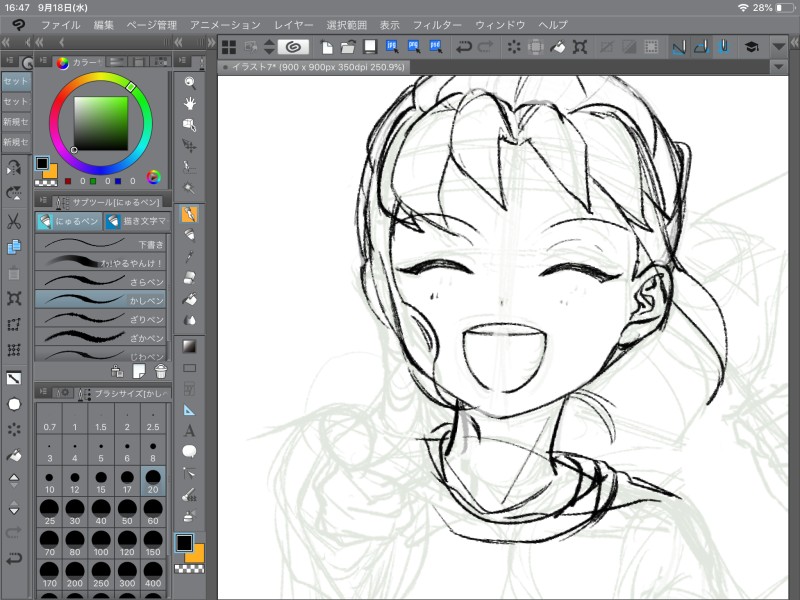This screenshot has height=600, width=800.
Task: Select the Balloon speech bubble tool
Action: click(189, 452)
